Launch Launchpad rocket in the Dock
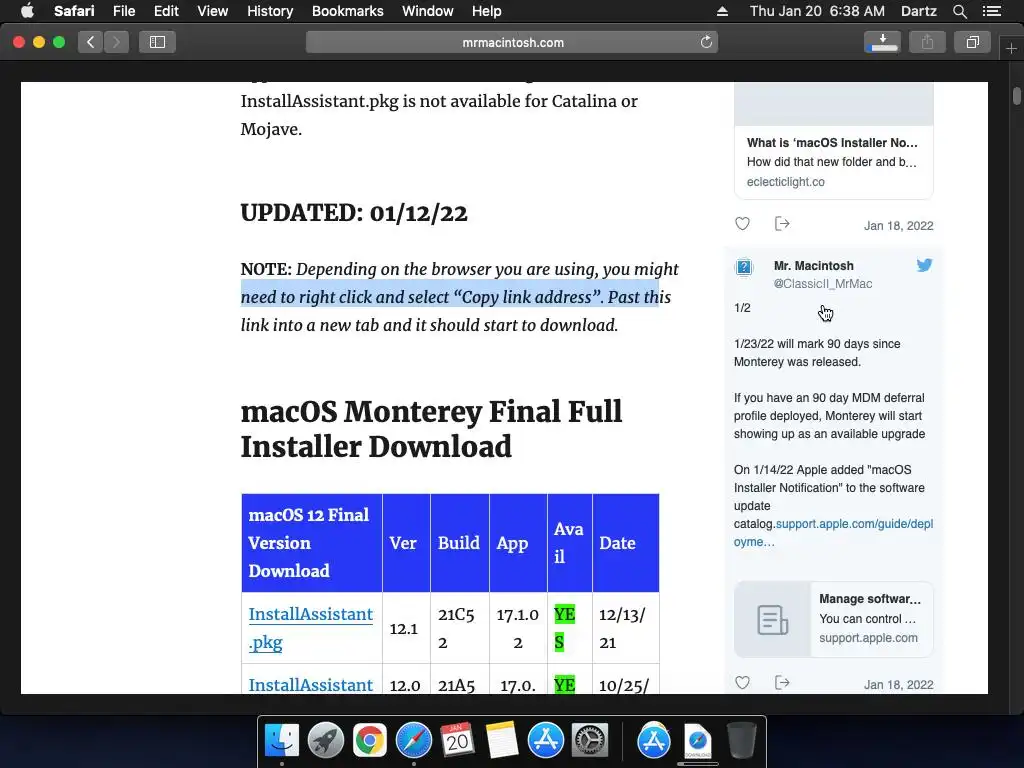The width and height of the screenshot is (1024, 768). (326, 740)
